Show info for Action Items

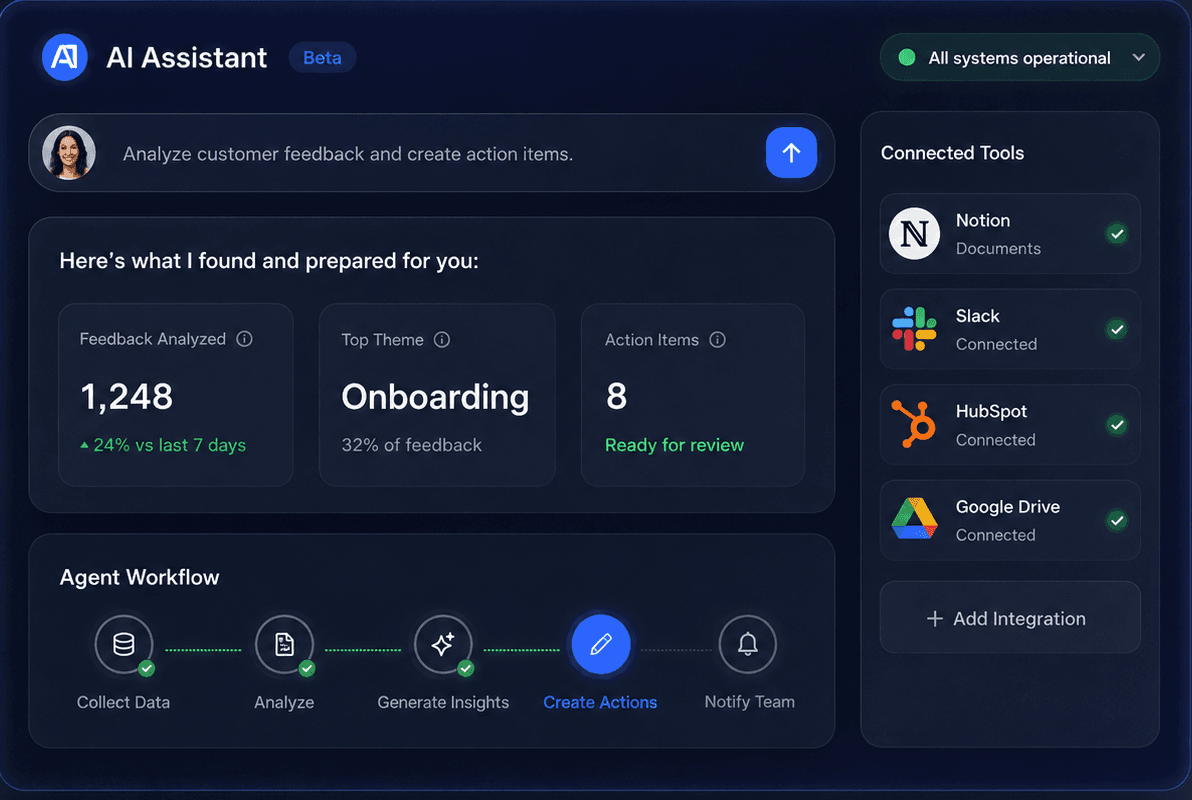[717, 339]
